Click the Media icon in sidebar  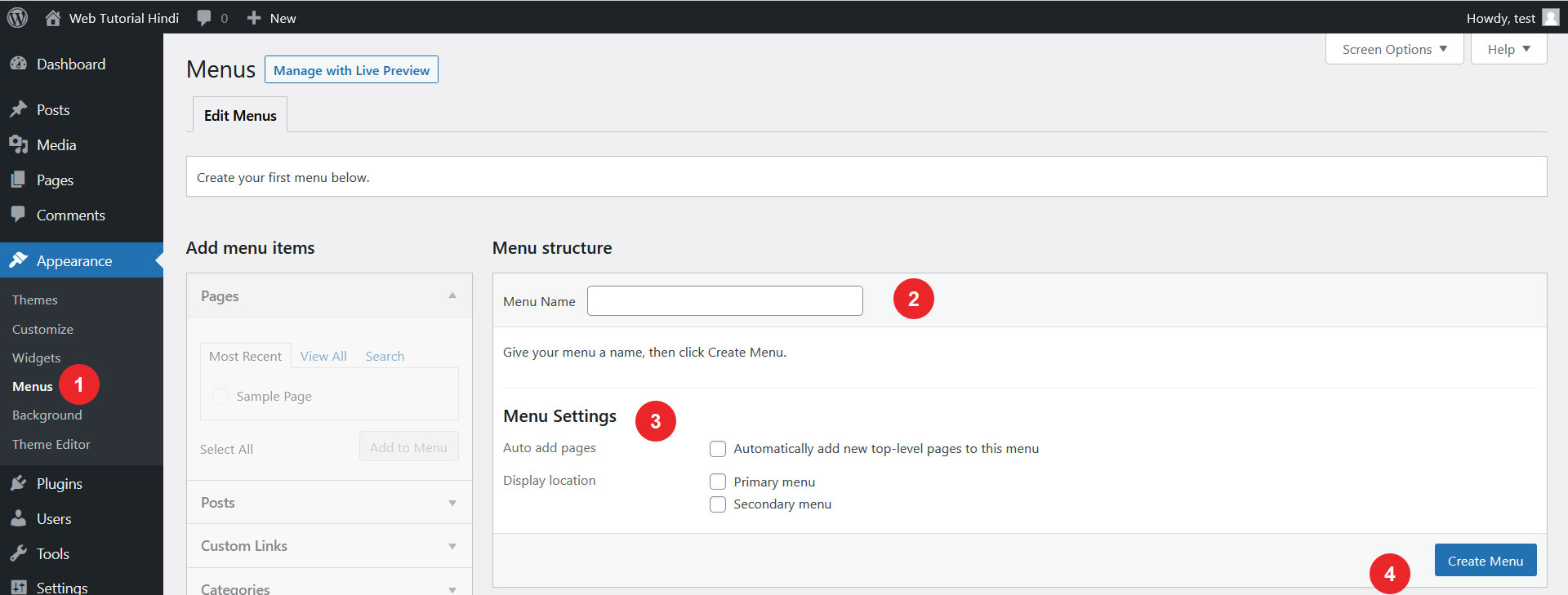point(18,144)
